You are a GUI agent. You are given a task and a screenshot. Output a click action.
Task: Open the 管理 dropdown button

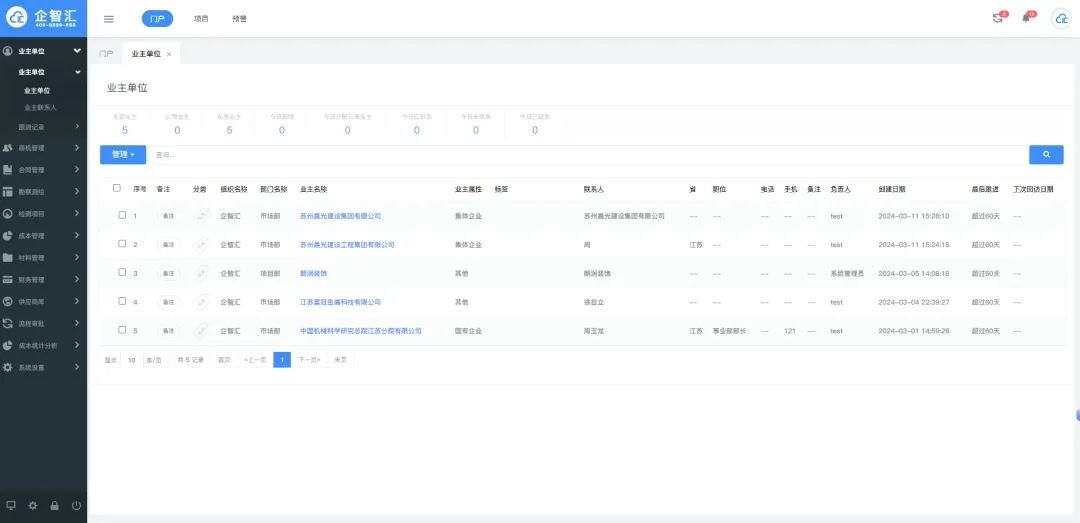(123, 154)
